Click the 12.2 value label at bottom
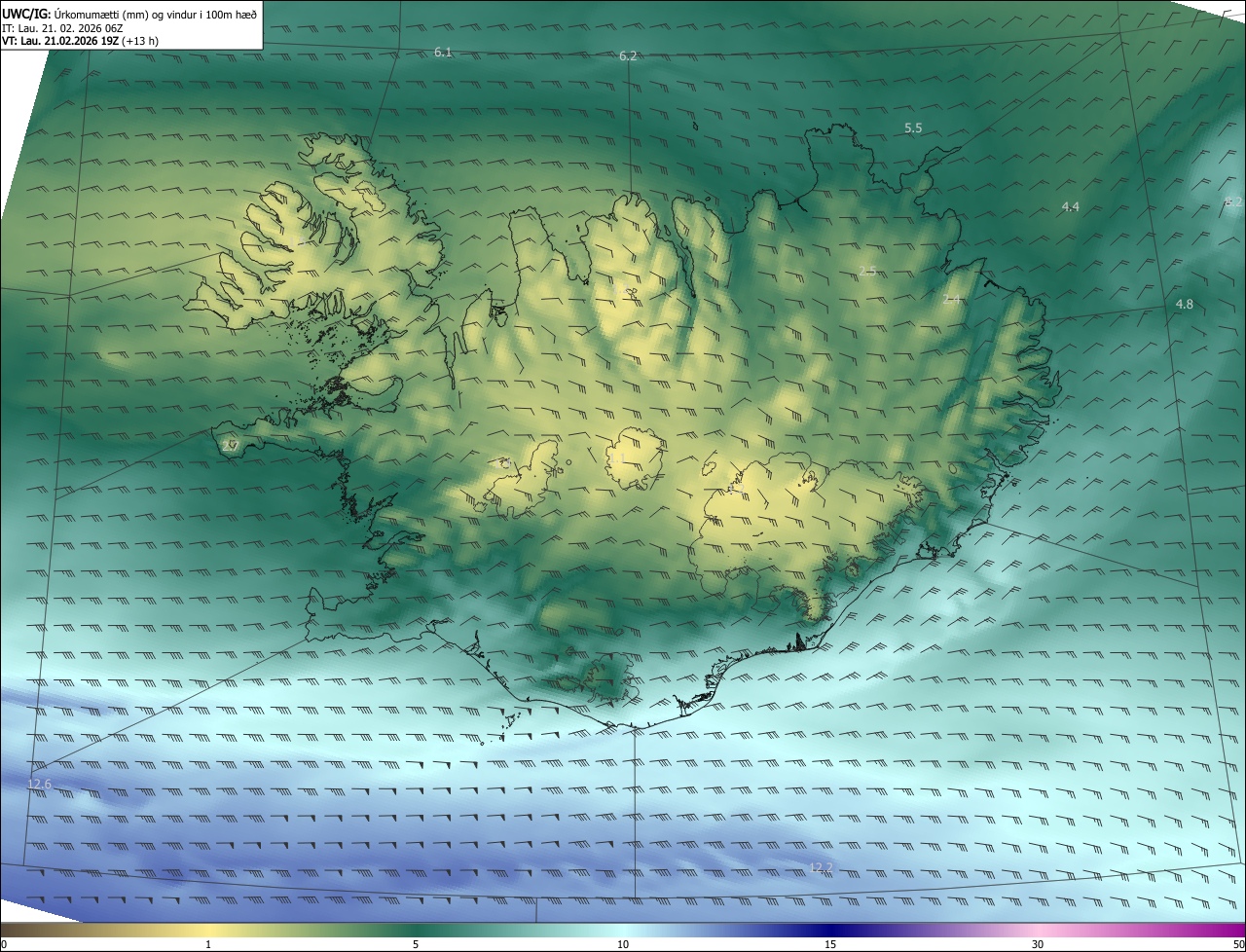1246x952 pixels. click(x=822, y=867)
